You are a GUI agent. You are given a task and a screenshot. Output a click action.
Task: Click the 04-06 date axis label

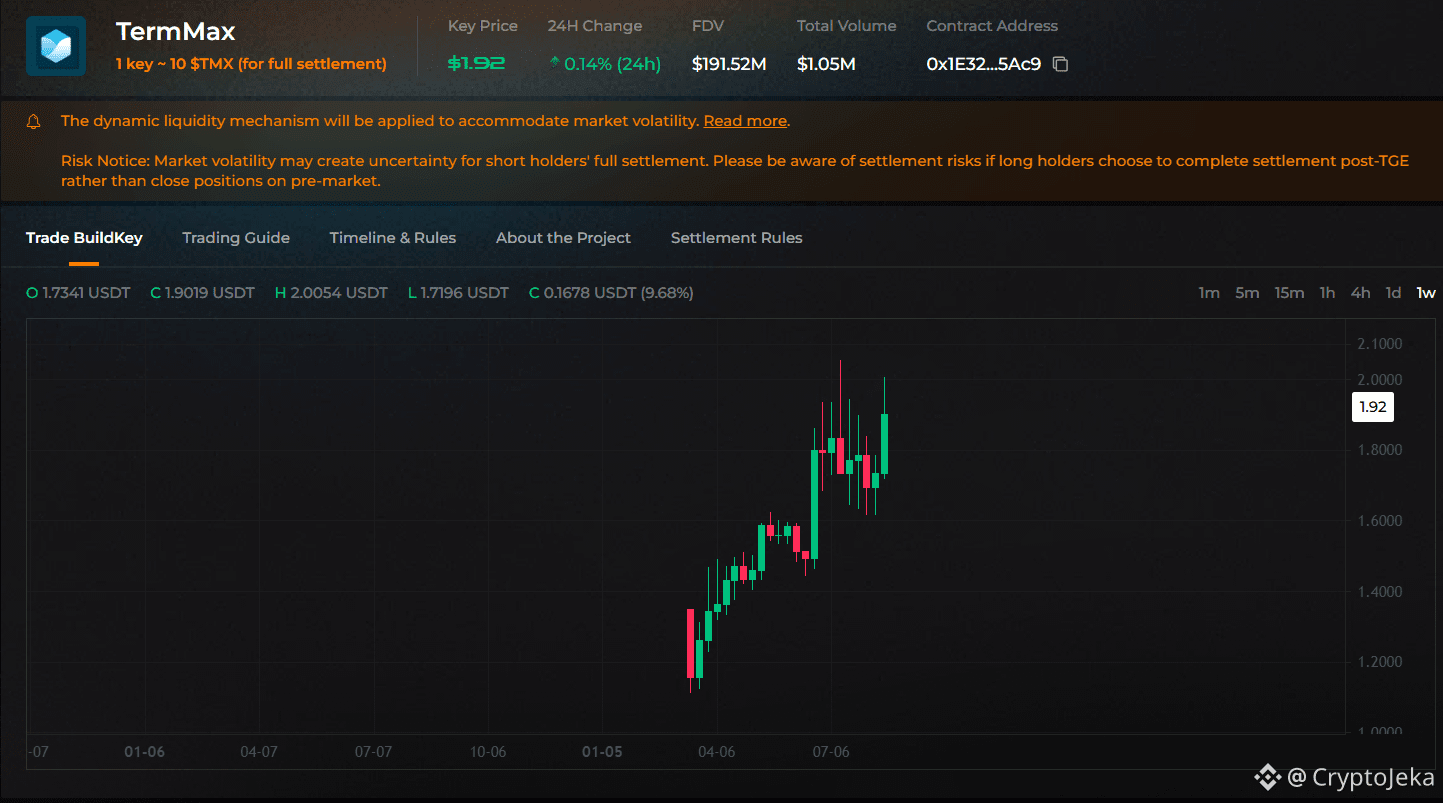716,752
